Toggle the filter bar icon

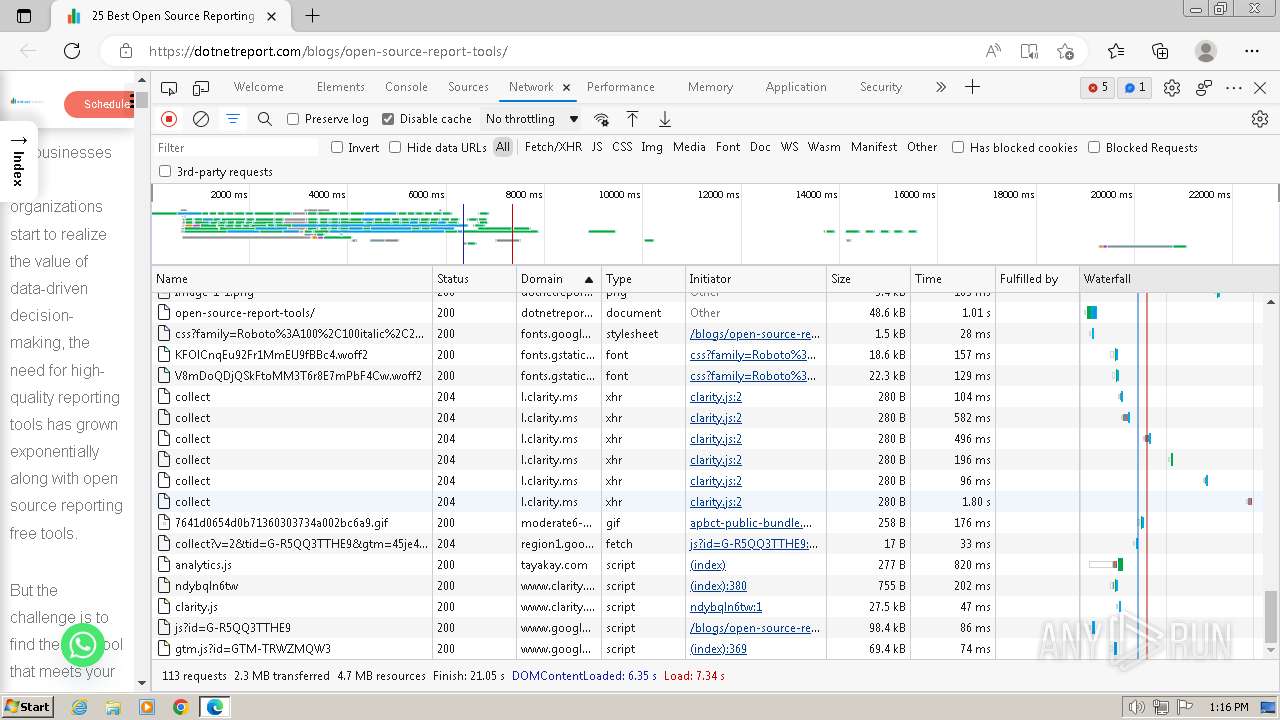[233, 119]
